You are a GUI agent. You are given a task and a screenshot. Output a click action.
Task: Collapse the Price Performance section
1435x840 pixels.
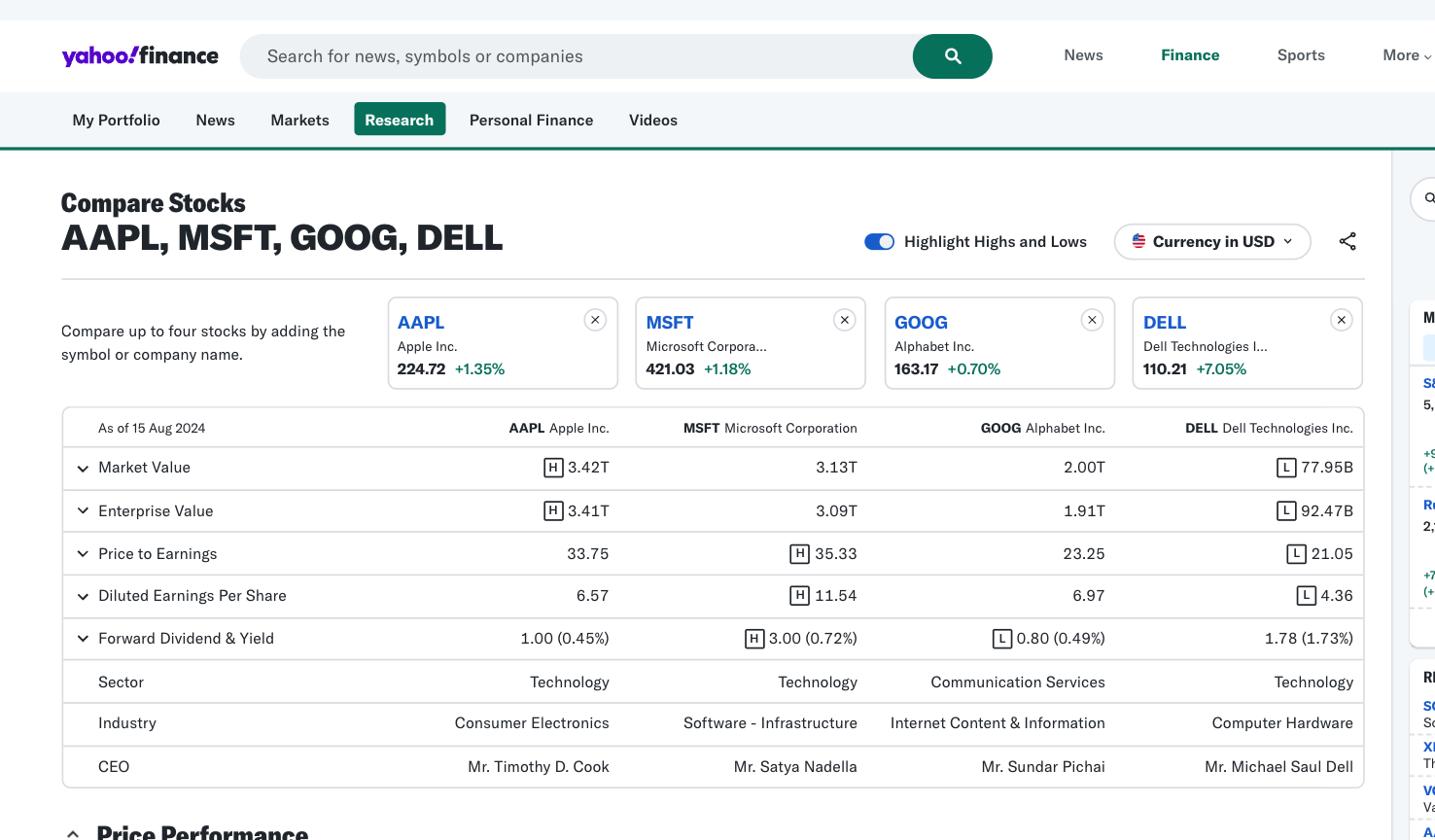tap(73, 833)
